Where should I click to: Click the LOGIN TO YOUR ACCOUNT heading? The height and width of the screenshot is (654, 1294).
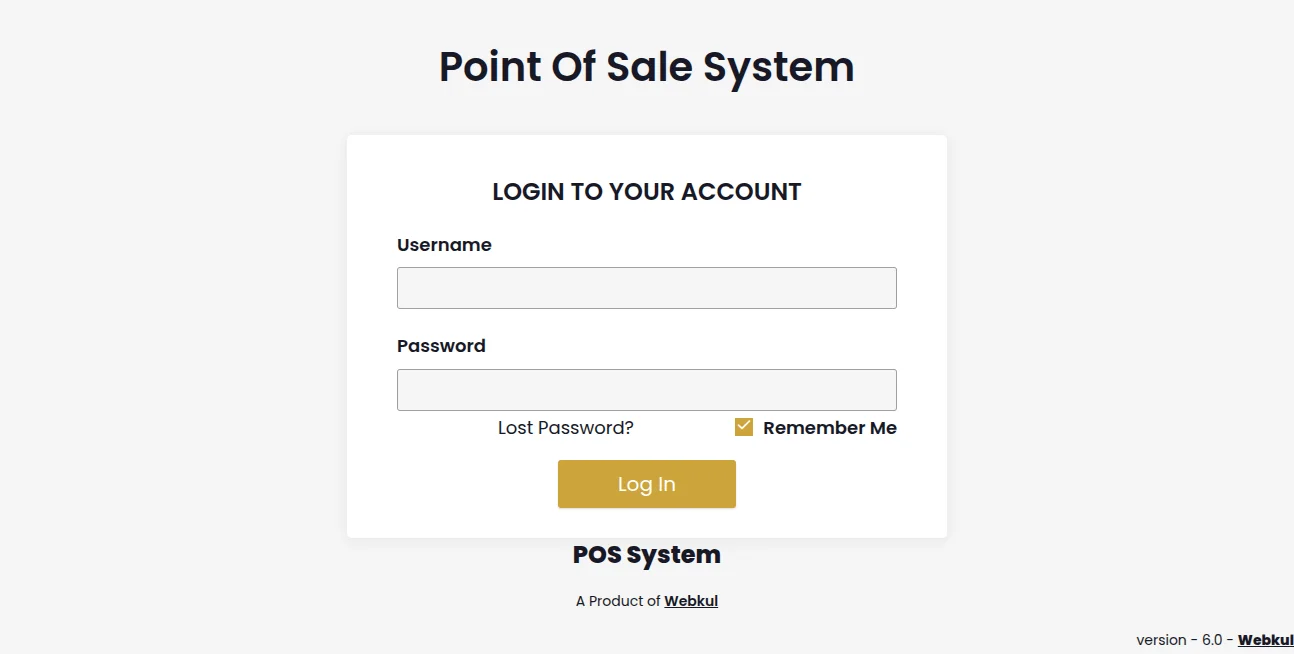click(x=646, y=191)
